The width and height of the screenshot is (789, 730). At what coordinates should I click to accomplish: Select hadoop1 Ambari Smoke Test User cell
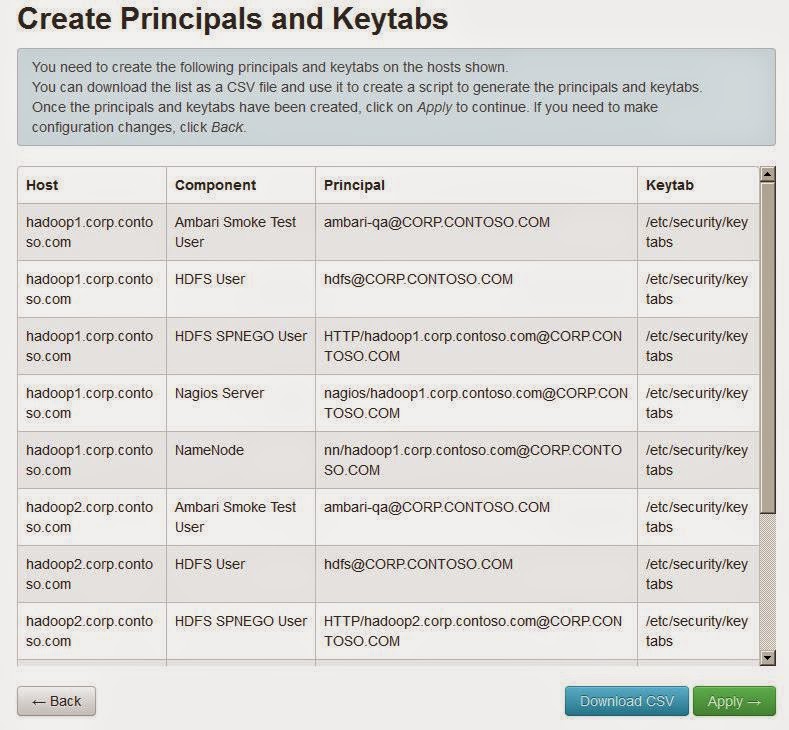pyautogui.click(x=235, y=232)
